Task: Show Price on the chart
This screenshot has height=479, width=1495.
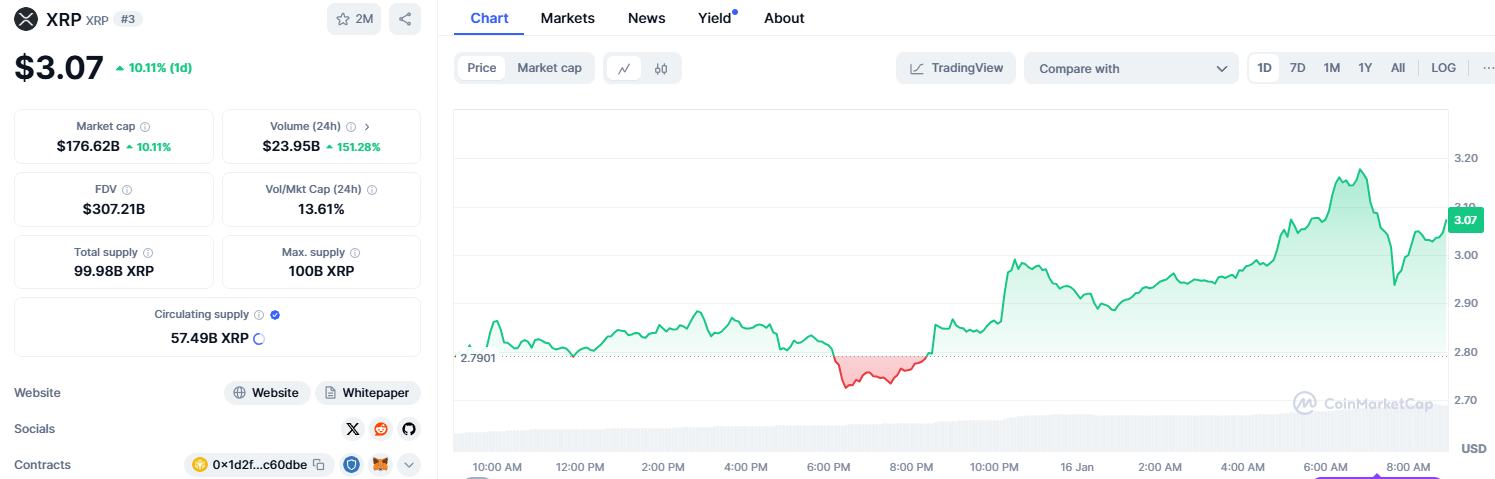Action: pyautogui.click(x=481, y=68)
